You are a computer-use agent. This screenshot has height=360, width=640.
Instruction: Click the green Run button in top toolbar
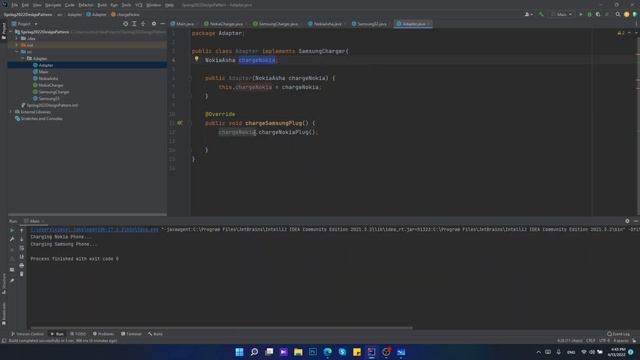pos(581,14)
